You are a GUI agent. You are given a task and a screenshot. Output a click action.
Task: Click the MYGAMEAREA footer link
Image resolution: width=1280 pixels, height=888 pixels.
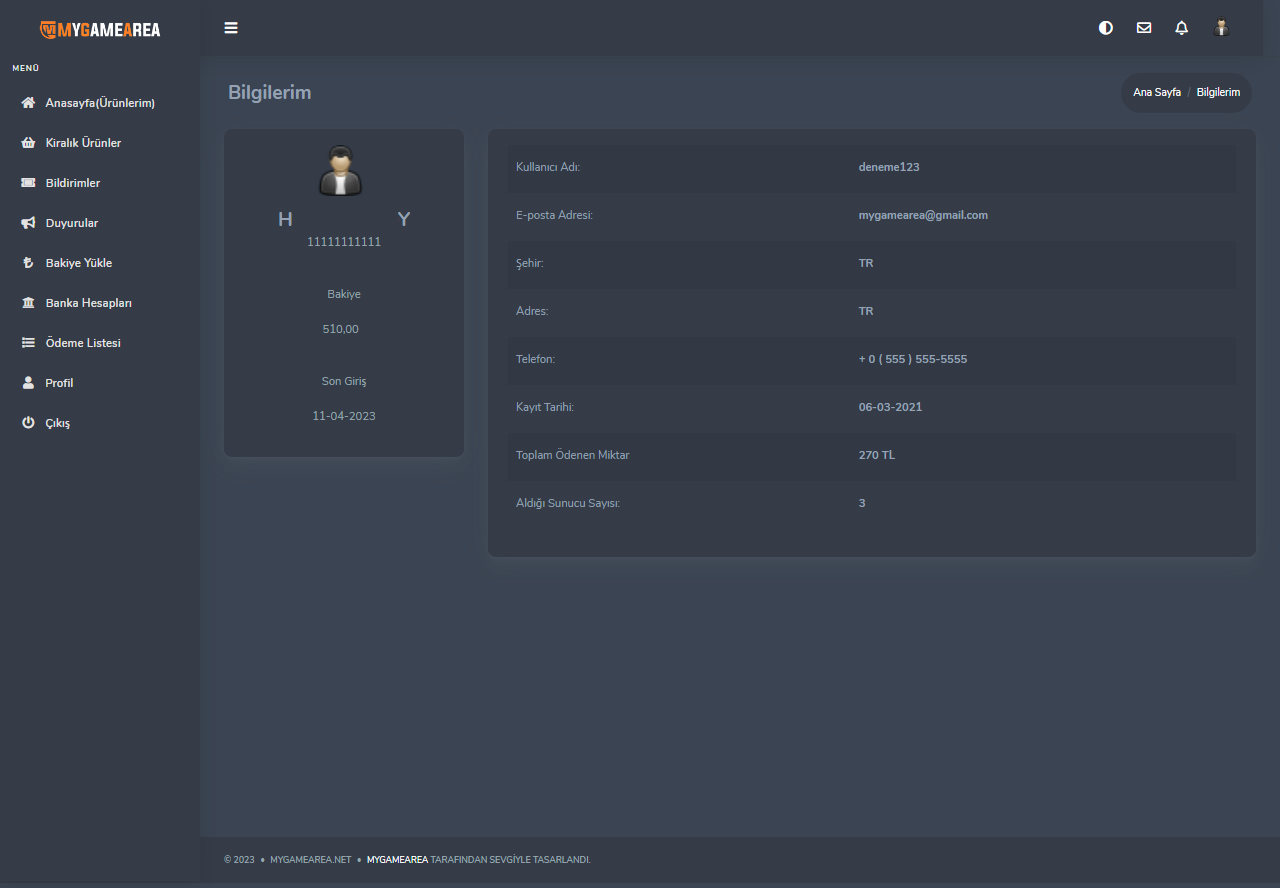[x=397, y=860]
